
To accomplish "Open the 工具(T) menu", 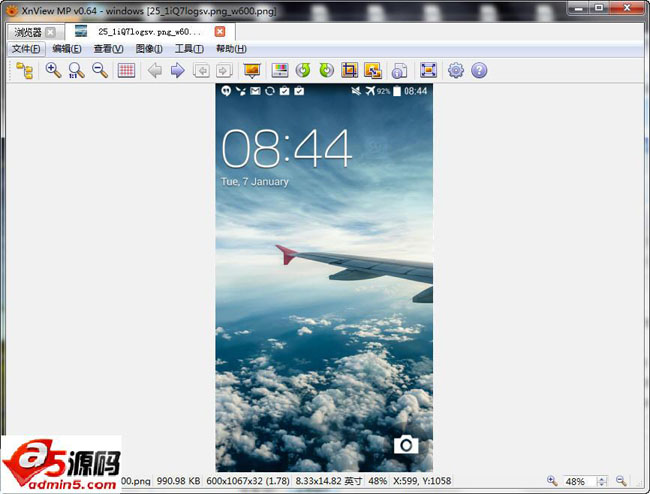I will coord(189,49).
